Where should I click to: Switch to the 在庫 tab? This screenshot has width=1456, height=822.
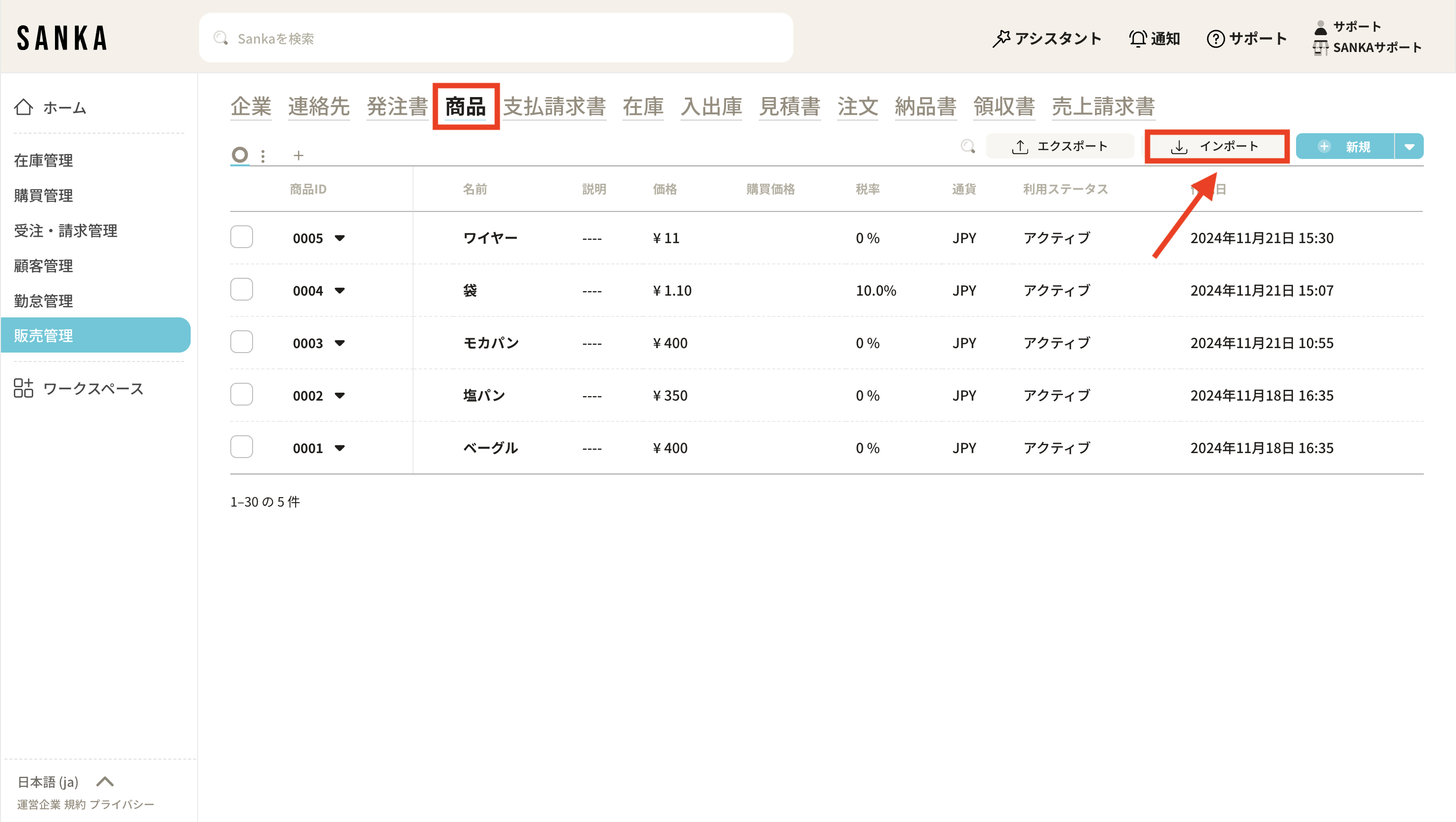point(643,106)
